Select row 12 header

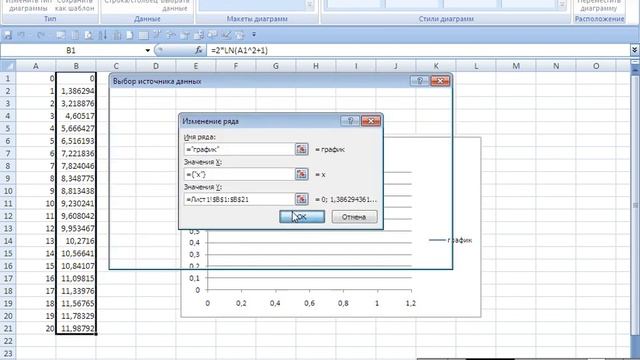coord(8,216)
